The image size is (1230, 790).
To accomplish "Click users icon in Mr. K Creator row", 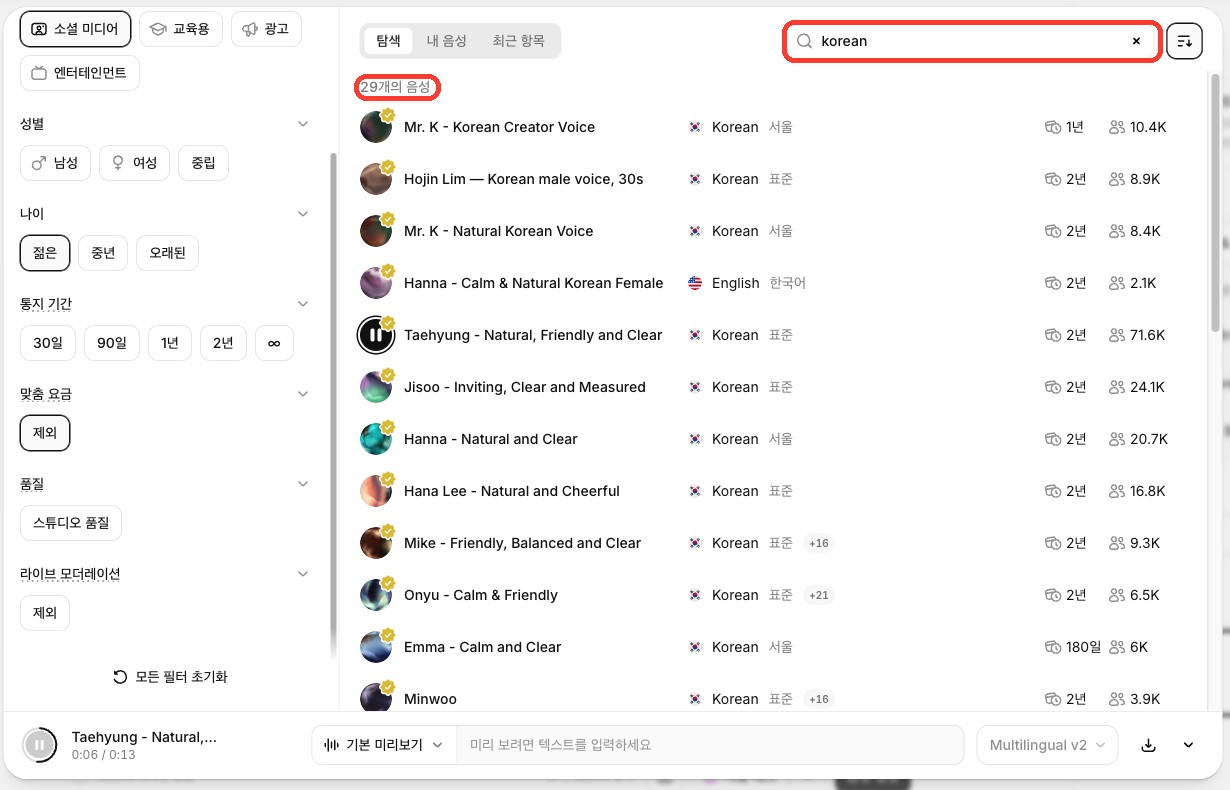I will point(1117,127).
